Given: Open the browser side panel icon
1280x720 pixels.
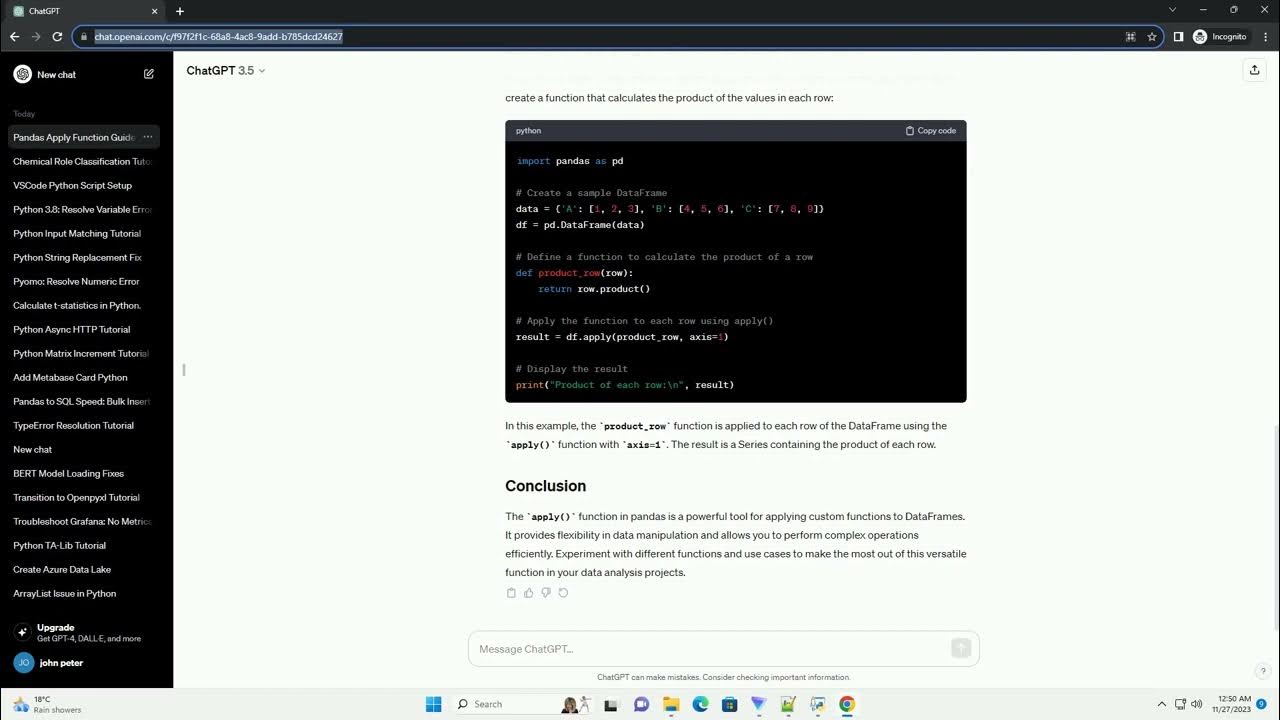Looking at the screenshot, I should point(1178,36).
